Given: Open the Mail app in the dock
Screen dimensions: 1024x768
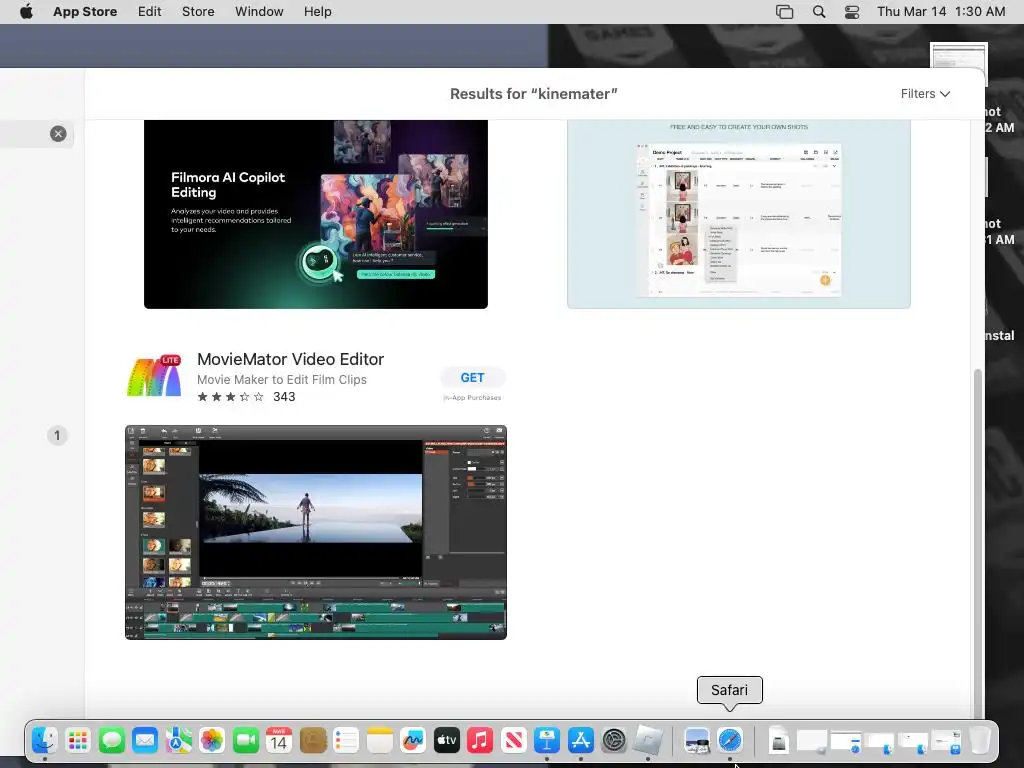Looking at the screenshot, I should point(145,741).
